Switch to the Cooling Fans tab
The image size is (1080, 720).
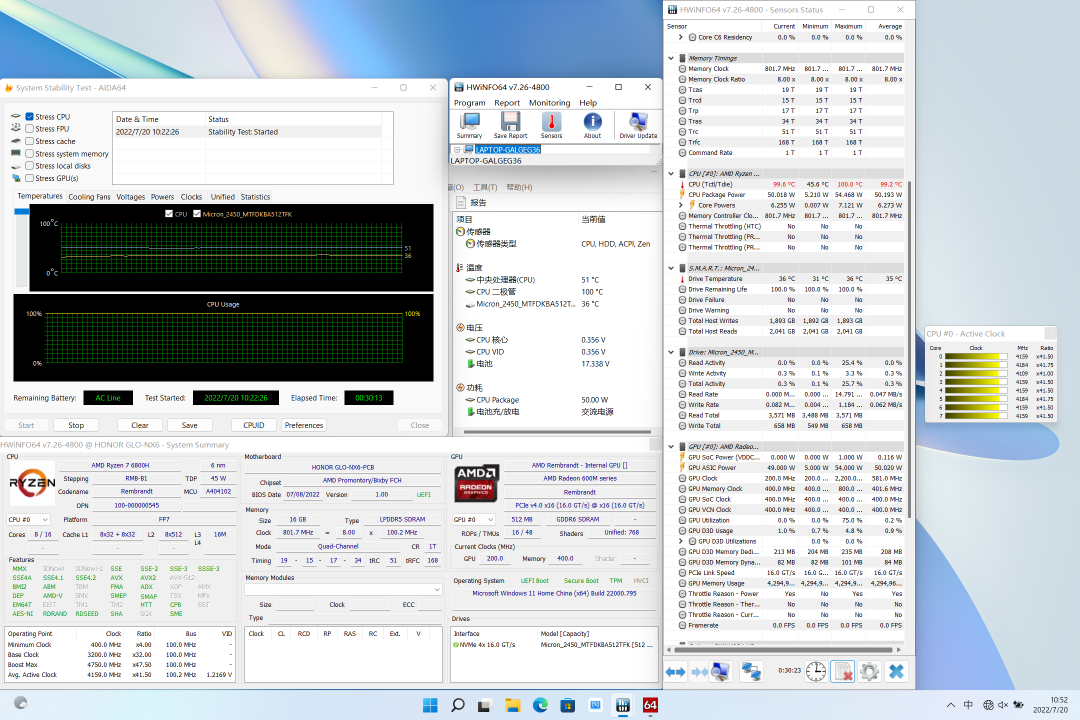tap(89, 197)
